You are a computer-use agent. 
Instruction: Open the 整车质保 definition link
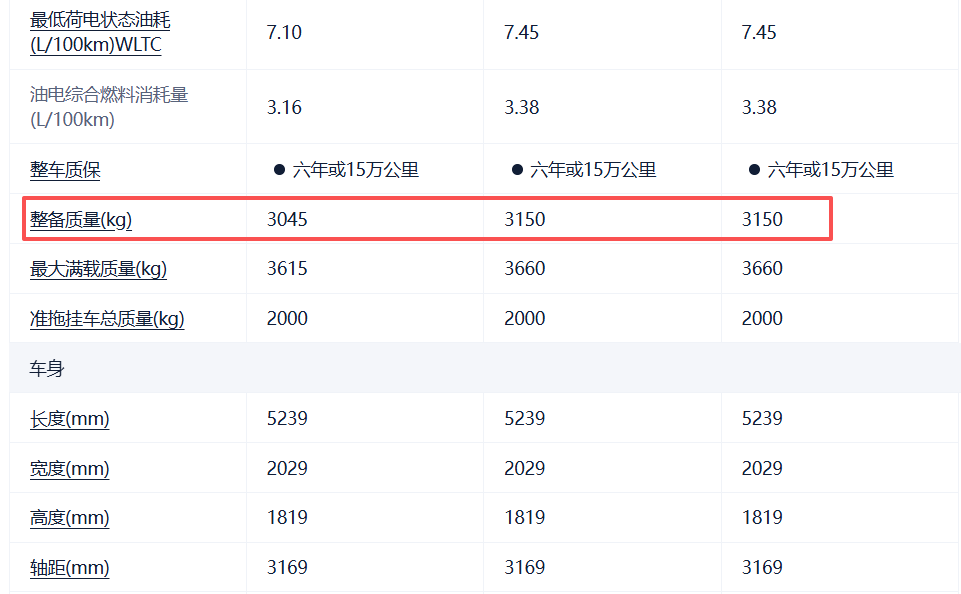65,170
